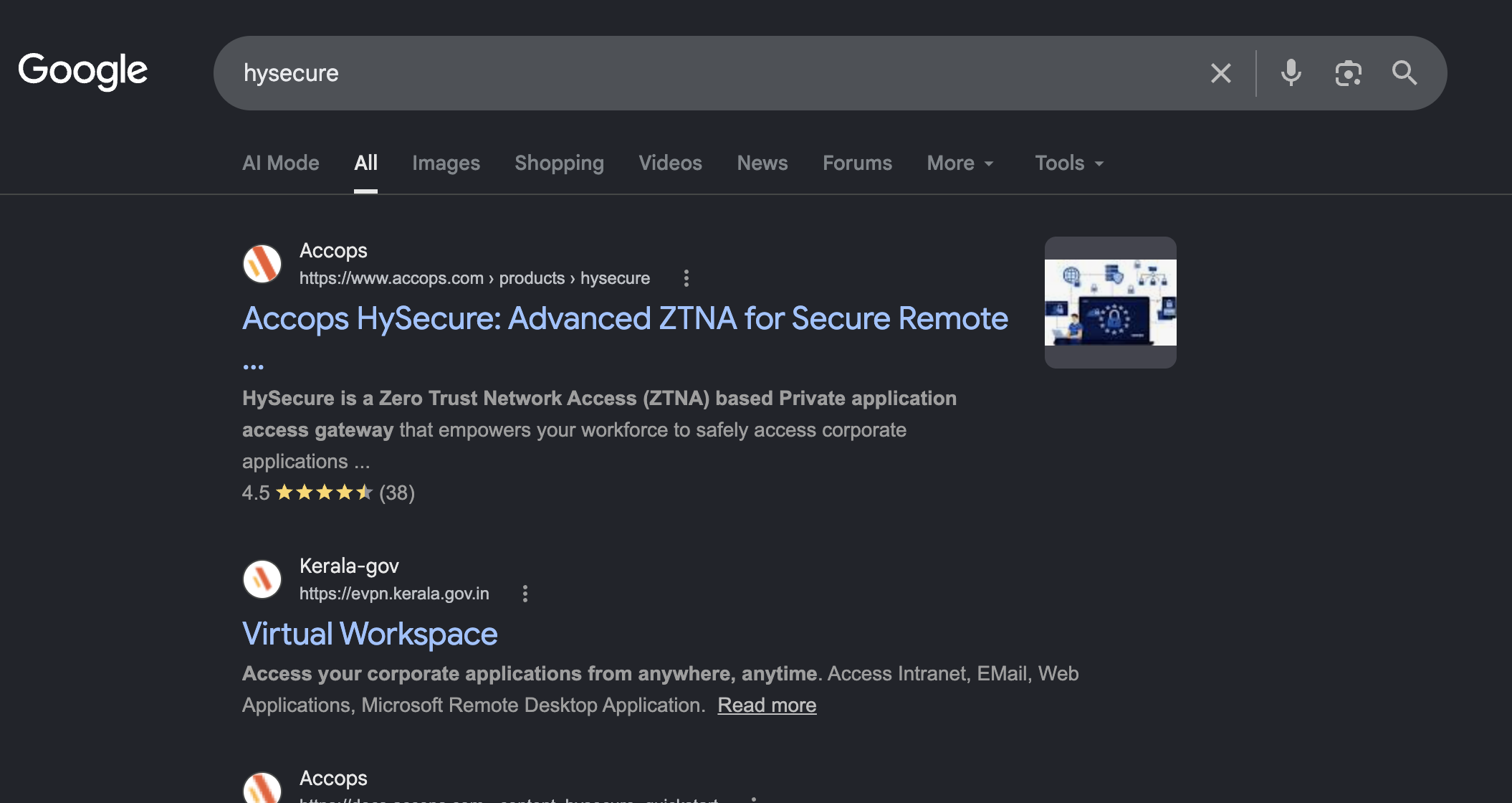The image size is (1512, 803).
Task: Open the News tab
Action: click(762, 163)
